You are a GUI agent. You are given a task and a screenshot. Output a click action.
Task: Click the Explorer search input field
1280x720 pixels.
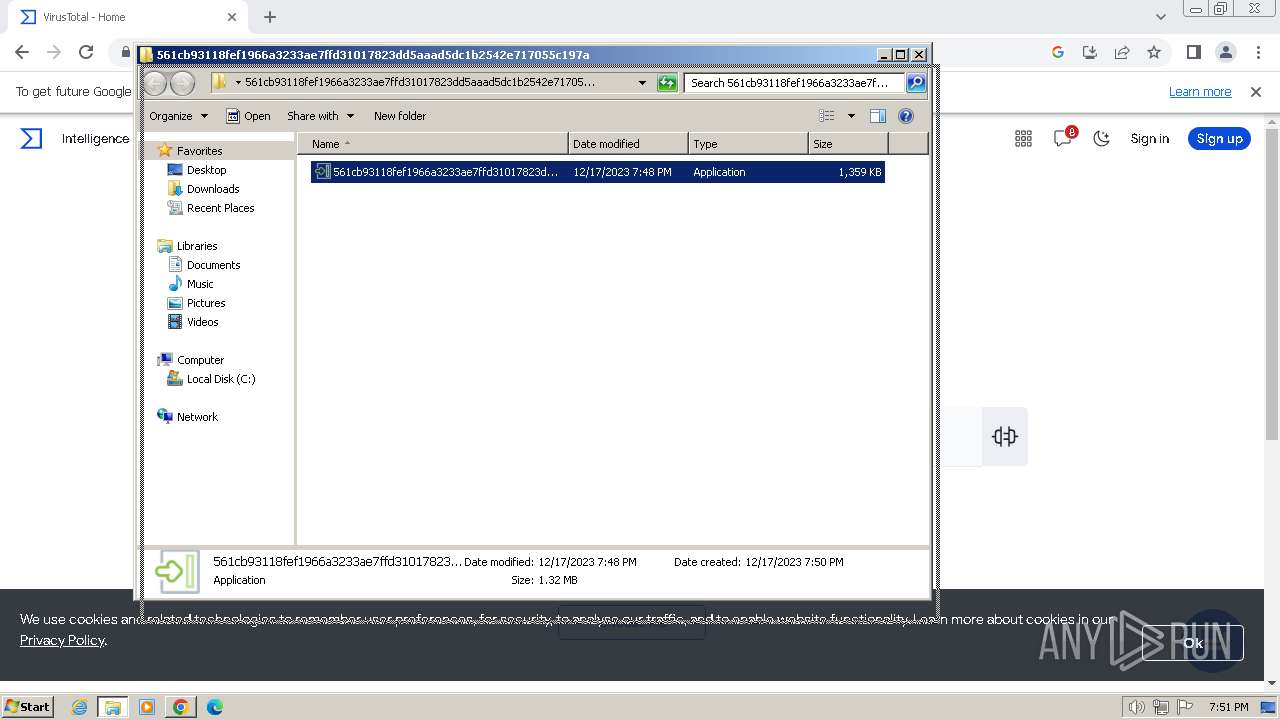click(795, 83)
